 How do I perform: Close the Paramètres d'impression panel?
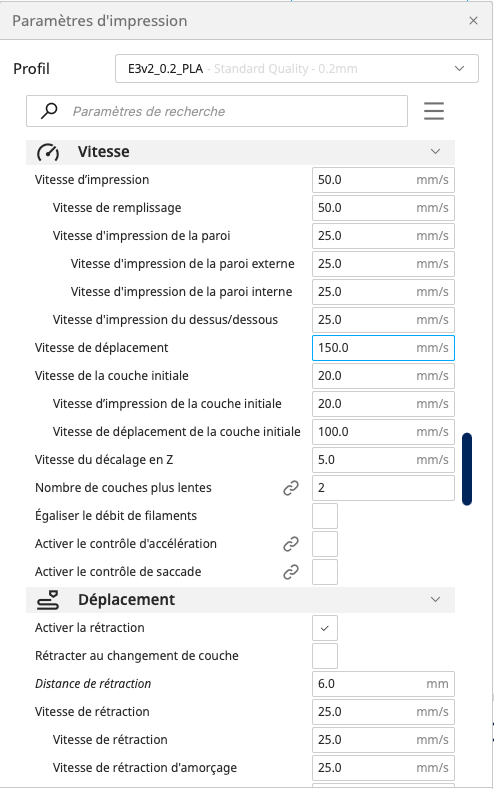[x=473, y=21]
